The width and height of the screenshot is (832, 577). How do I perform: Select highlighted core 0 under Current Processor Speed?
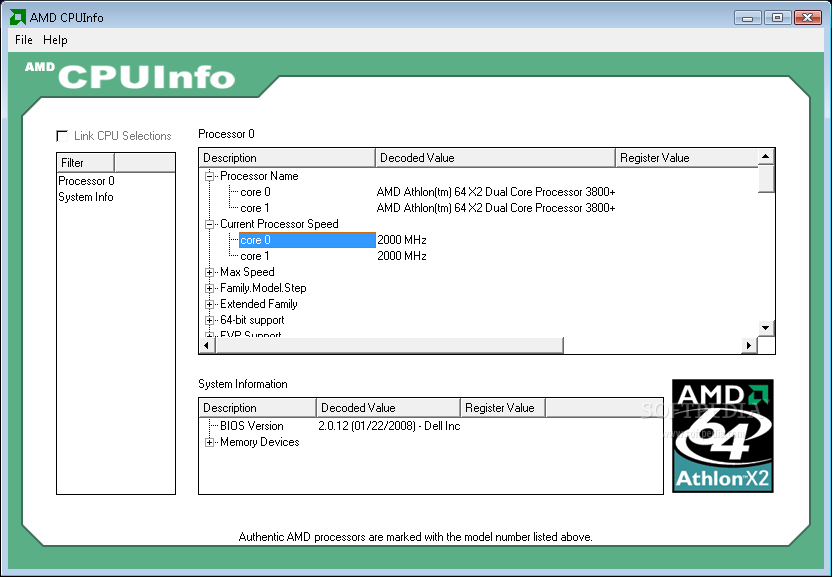[307, 240]
